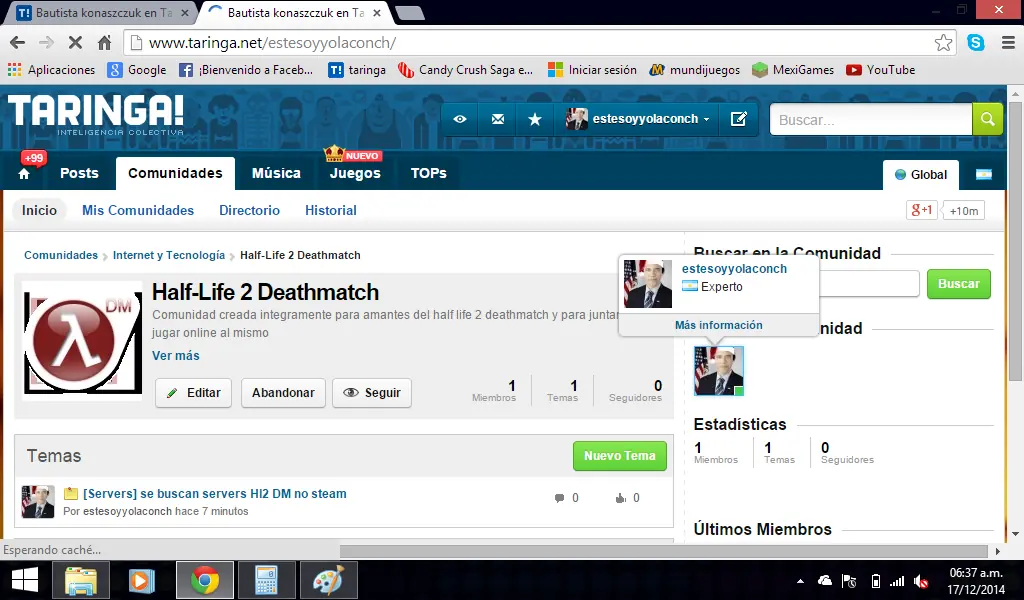Open the Música tab
Screen dimensions: 1024x600
pyautogui.click(x=276, y=173)
